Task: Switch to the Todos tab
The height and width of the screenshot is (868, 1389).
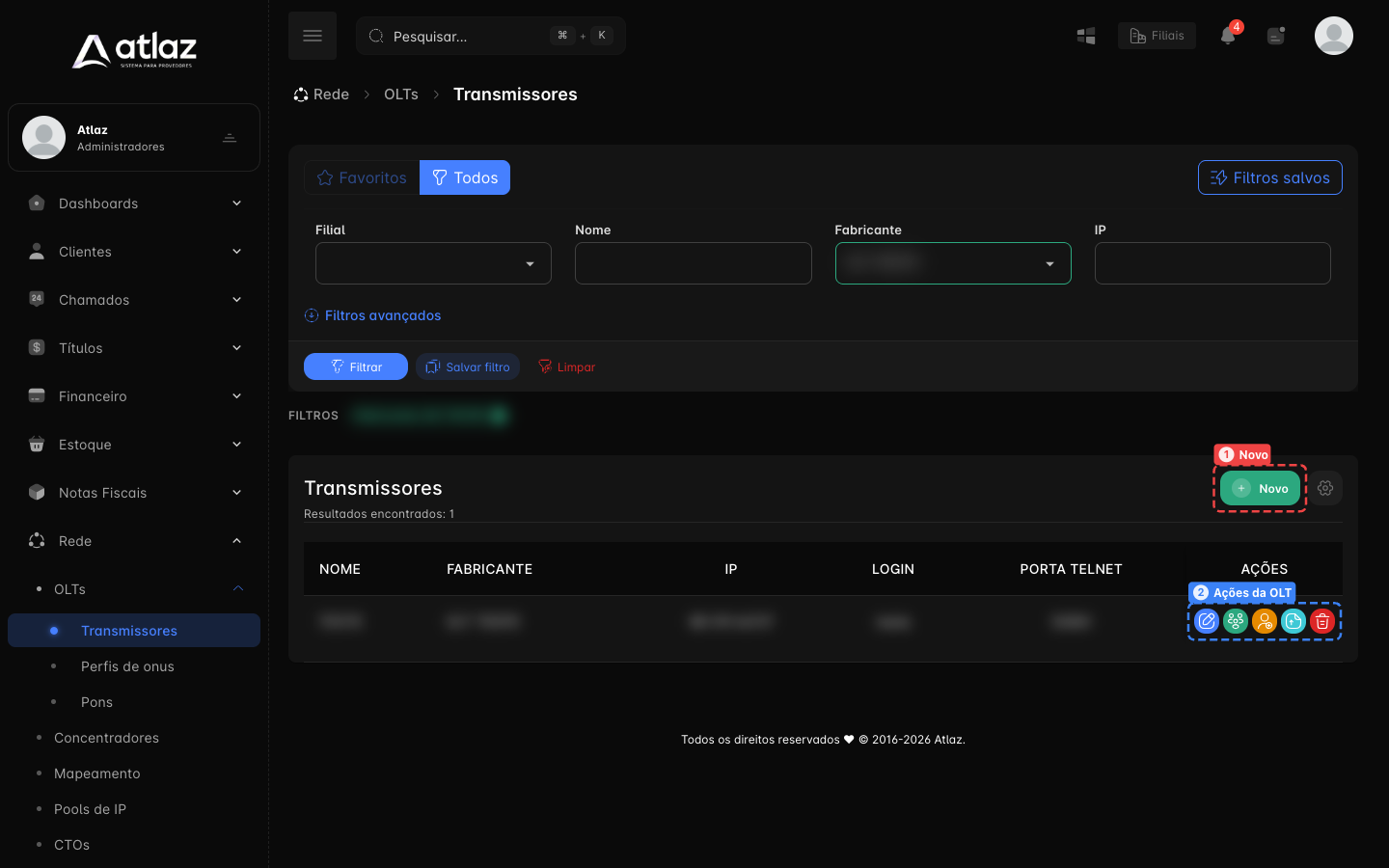Action: (465, 177)
